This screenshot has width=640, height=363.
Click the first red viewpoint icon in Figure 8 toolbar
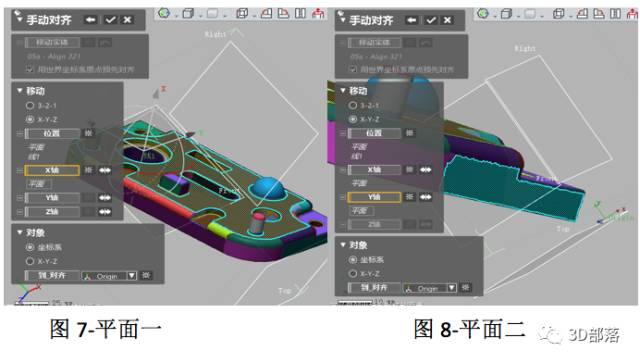582,14
